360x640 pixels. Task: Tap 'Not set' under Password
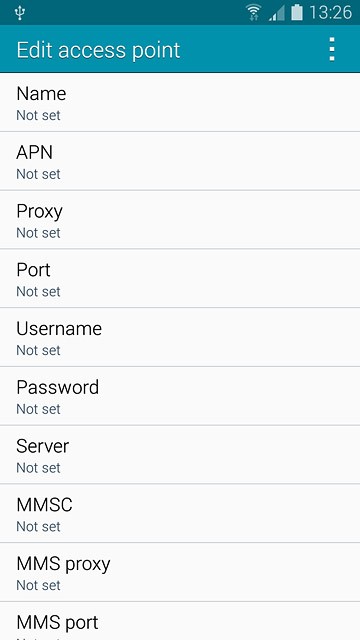coord(38,409)
